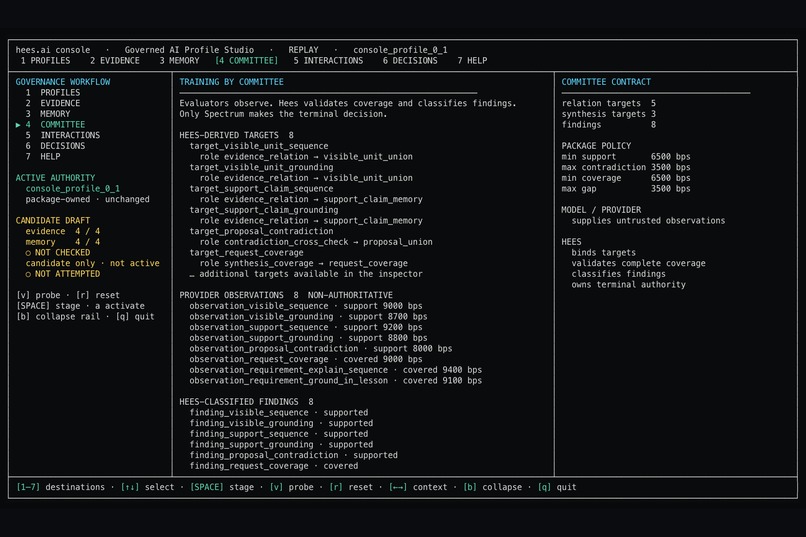Click finding_visible_grounding row
This screenshot has width=806, height=537.
pyautogui.click(x=281, y=423)
